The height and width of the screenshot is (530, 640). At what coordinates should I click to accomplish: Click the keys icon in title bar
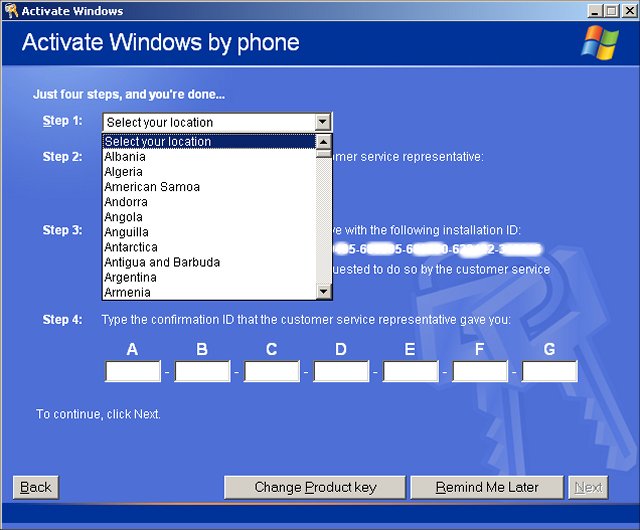point(11,11)
